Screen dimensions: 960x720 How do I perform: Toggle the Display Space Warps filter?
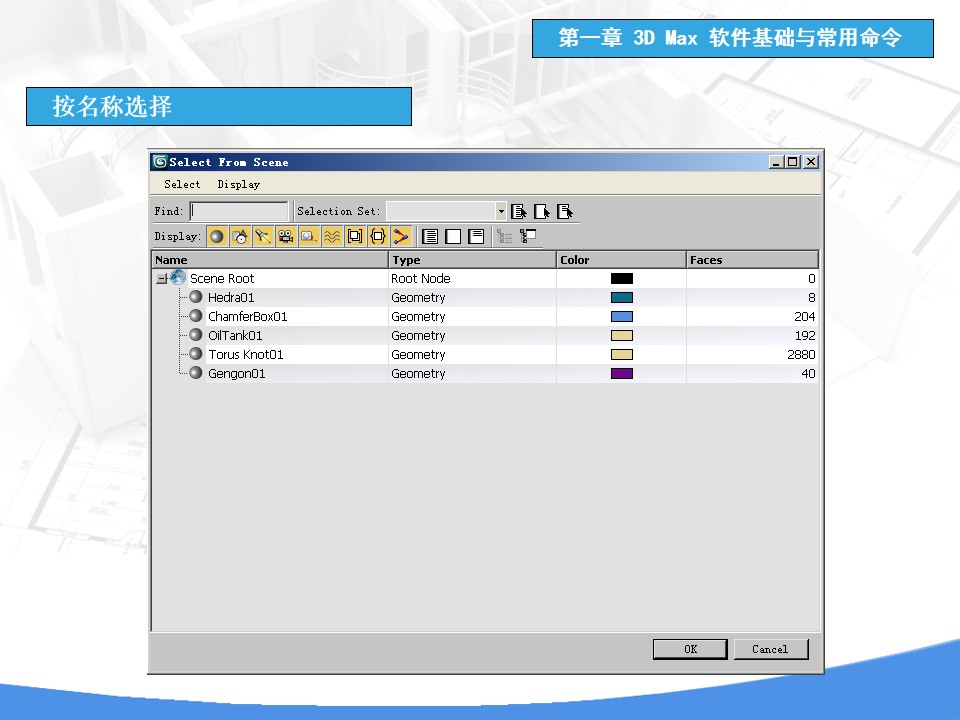click(332, 236)
